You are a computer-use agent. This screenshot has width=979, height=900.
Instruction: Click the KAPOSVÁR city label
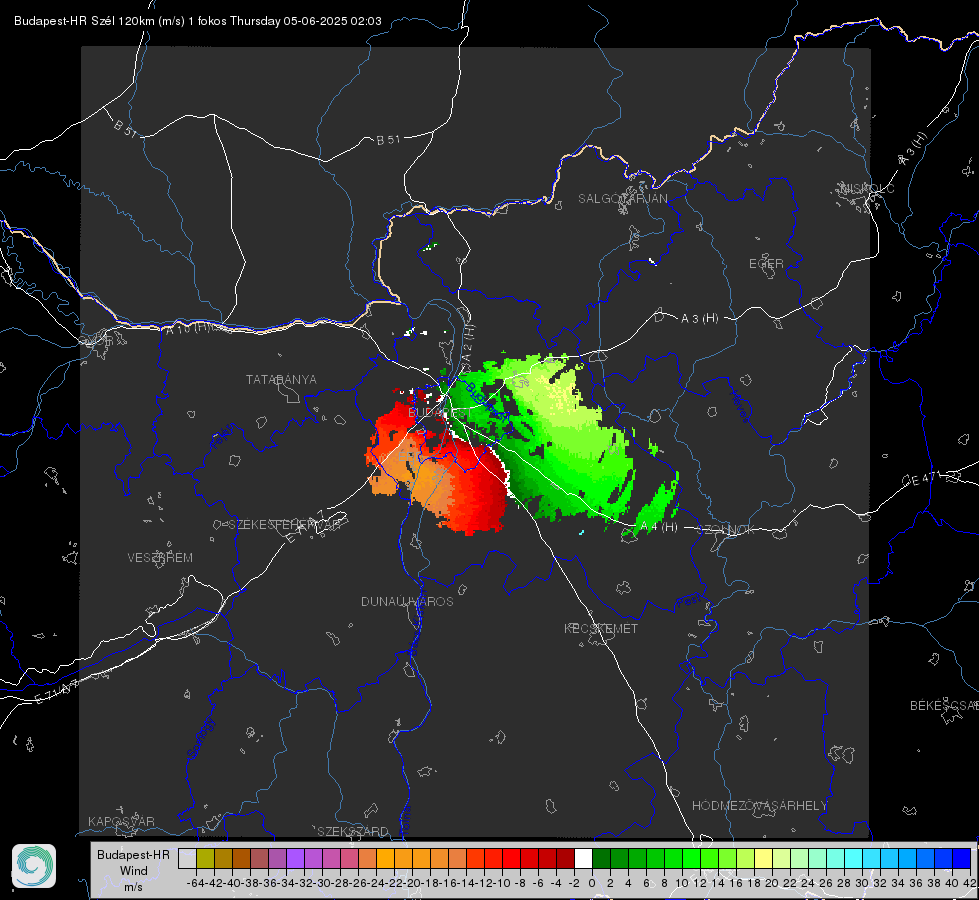(121, 821)
